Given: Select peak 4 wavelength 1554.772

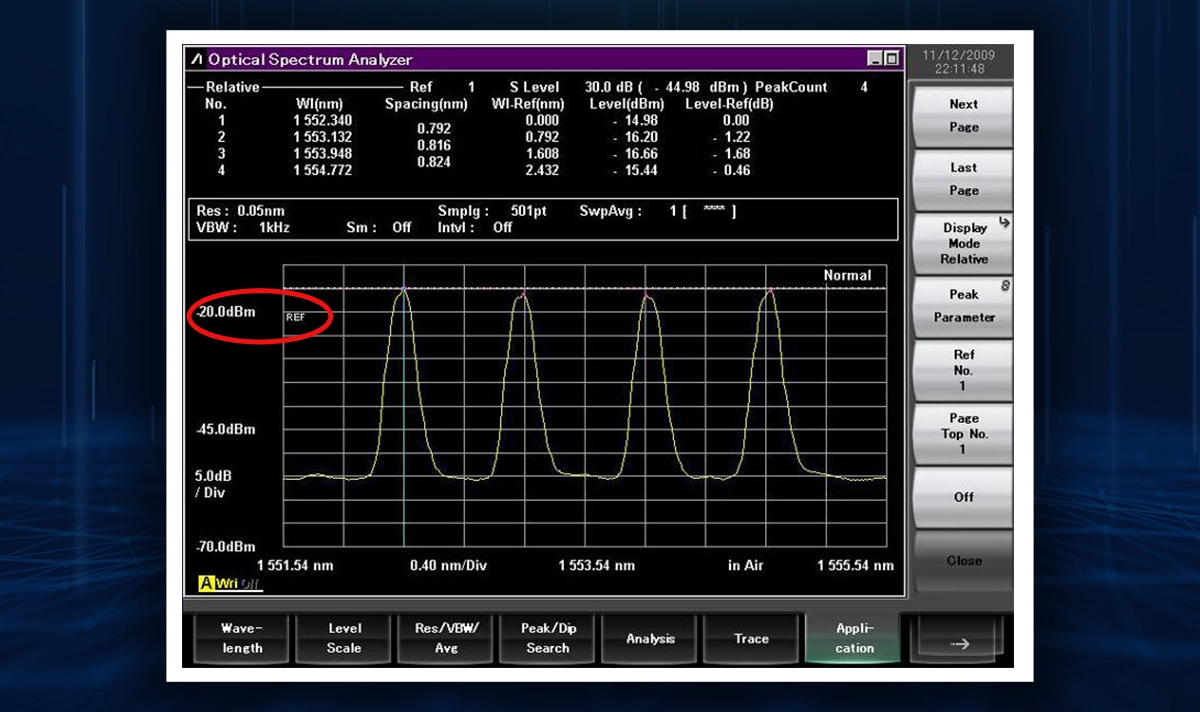Looking at the screenshot, I should (322, 171).
